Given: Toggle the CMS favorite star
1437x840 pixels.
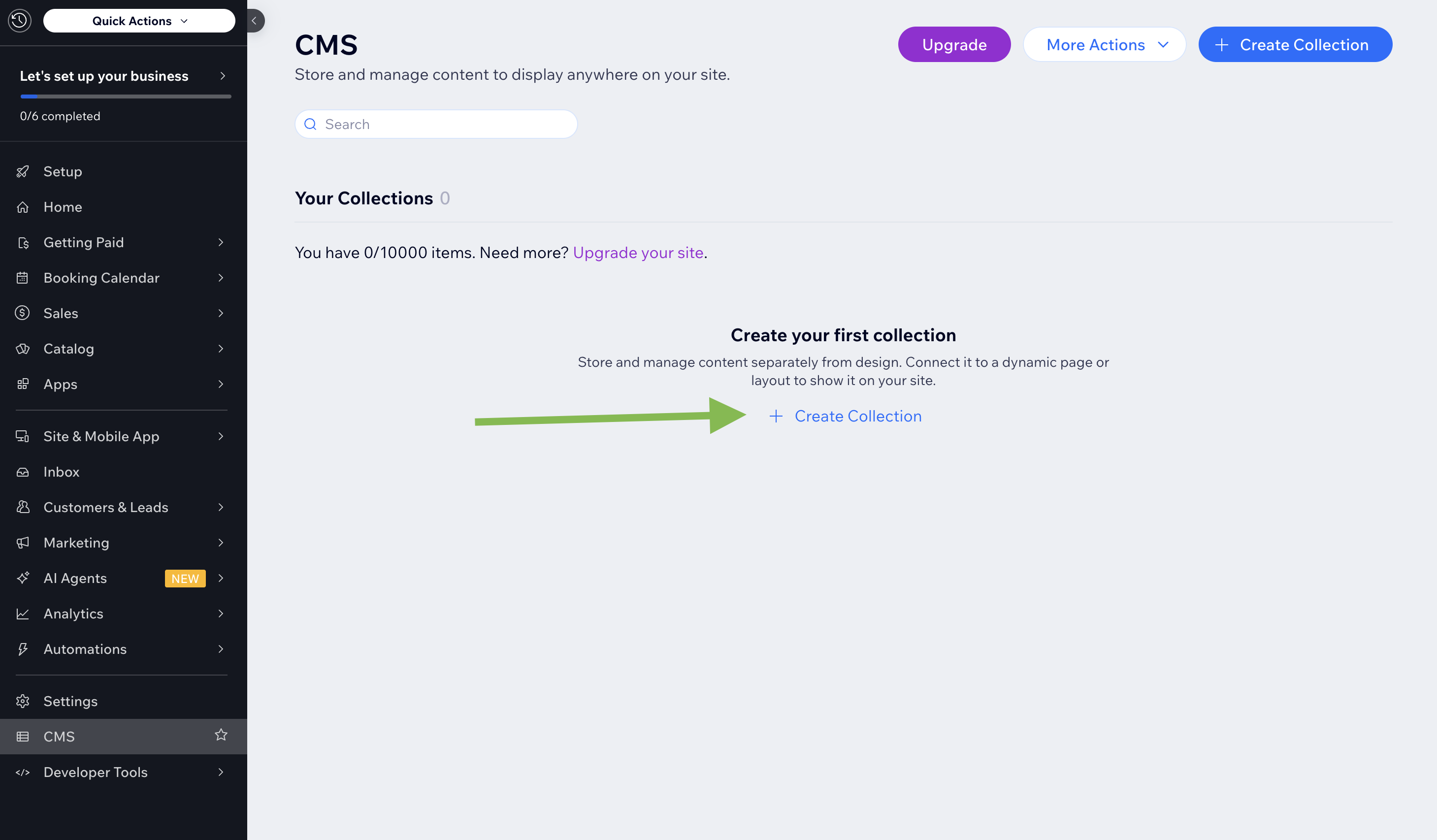Looking at the screenshot, I should [x=221, y=735].
